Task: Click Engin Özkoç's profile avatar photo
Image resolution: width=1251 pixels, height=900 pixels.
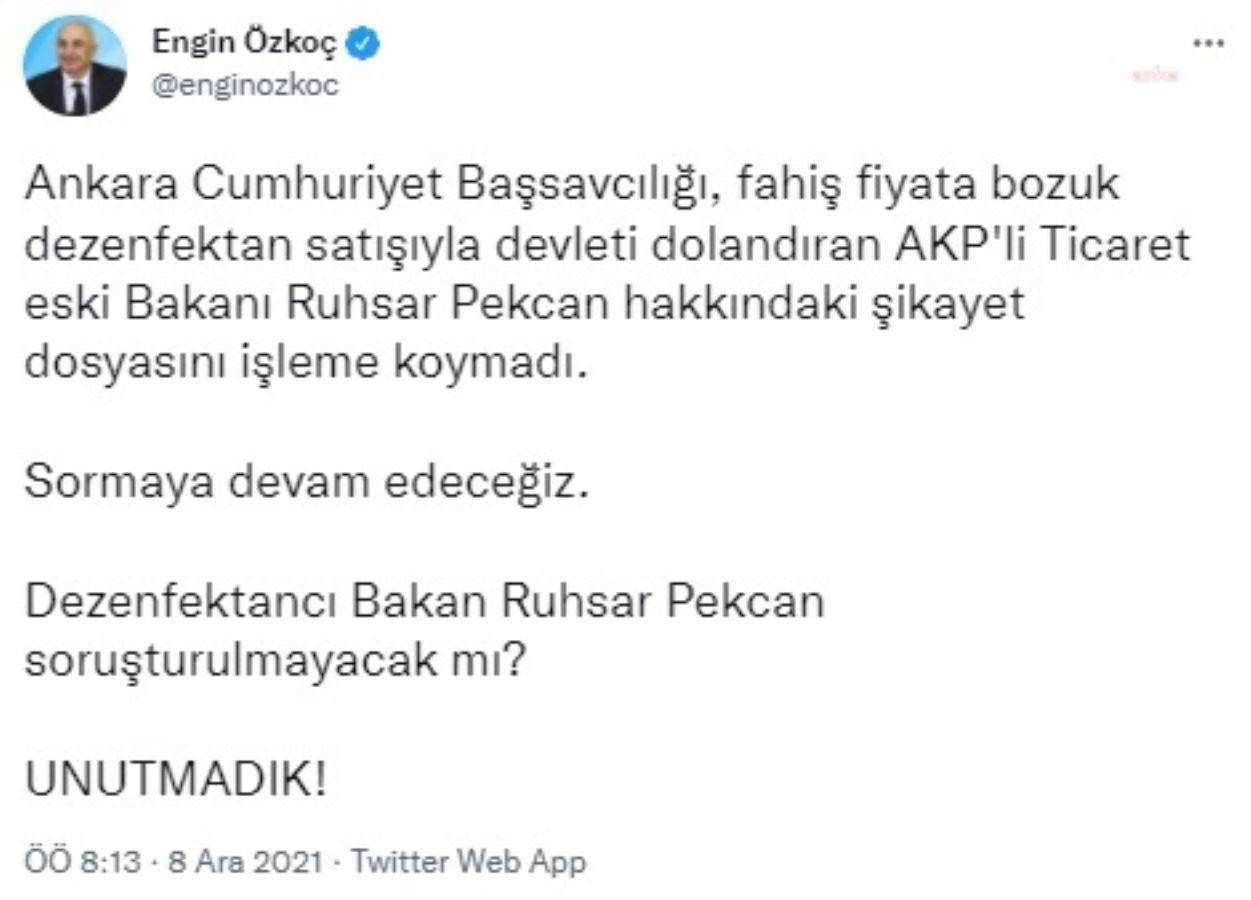Action: [x=76, y=66]
